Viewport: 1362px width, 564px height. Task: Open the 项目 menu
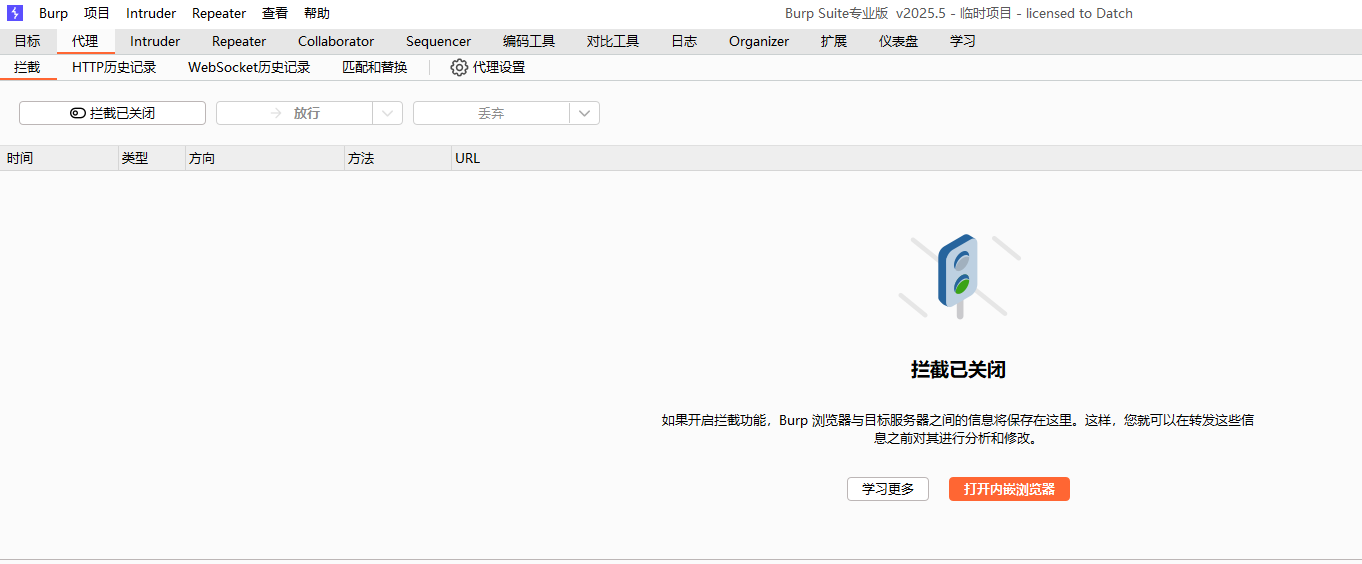pyautogui.click(x=97, y=13)
